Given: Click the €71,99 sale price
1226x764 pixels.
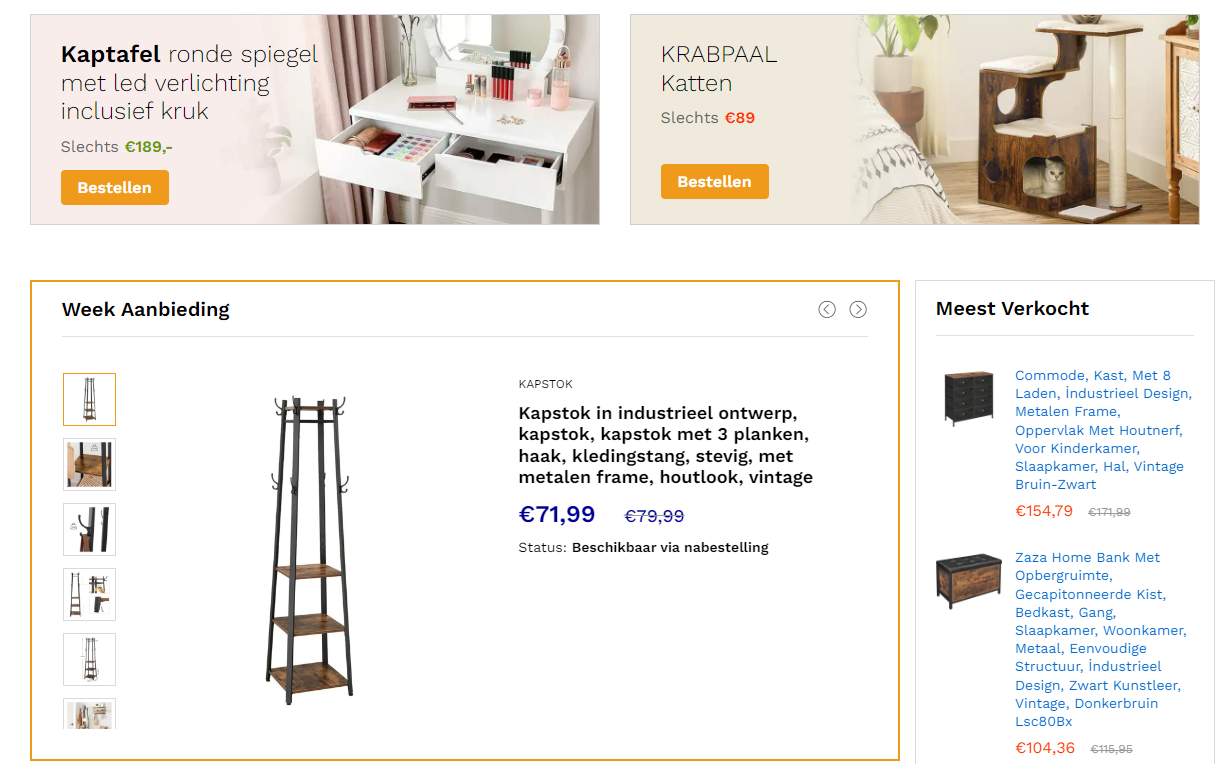Looking at the screenshot, I should pyautogui.click(x=557, y=514).
